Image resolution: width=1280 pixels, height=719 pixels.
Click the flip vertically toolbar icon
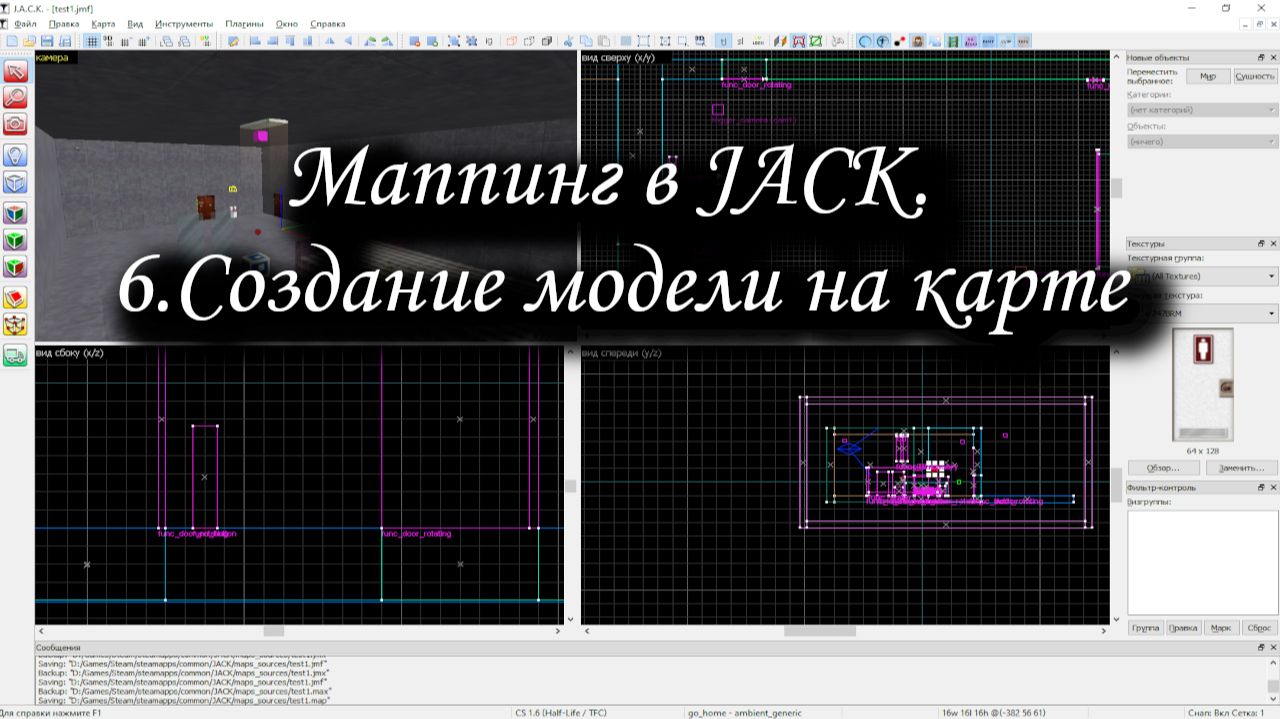click(349, 41)
